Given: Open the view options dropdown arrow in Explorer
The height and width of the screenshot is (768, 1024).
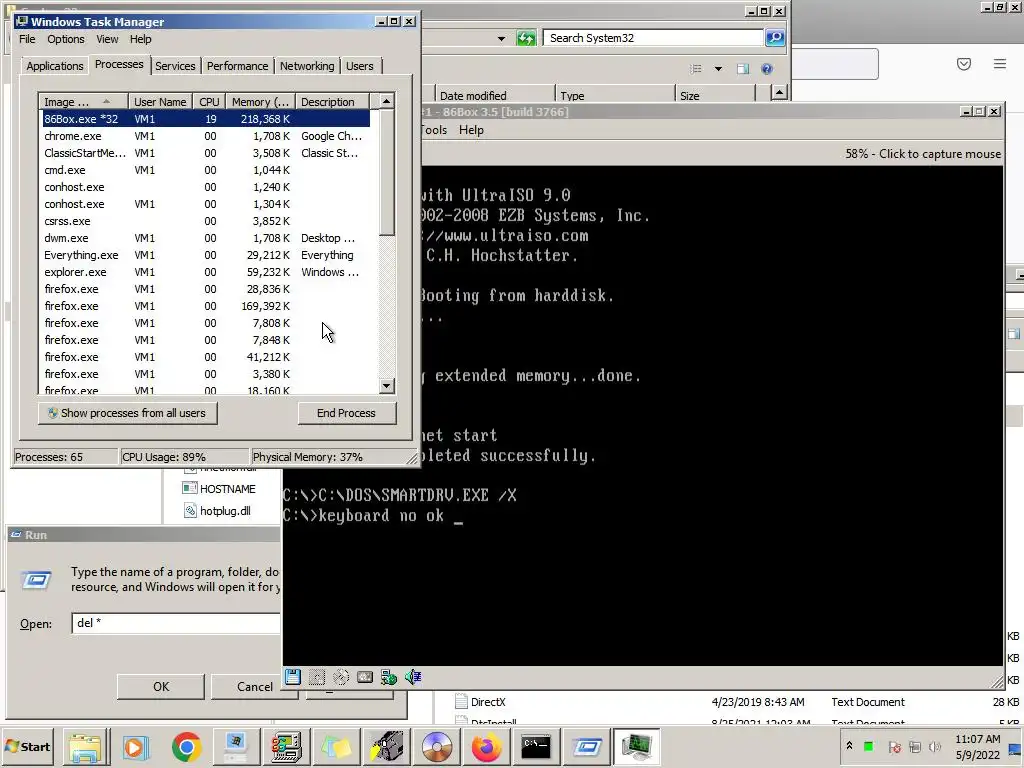Looking at the screenshot, I should (718, 69).
